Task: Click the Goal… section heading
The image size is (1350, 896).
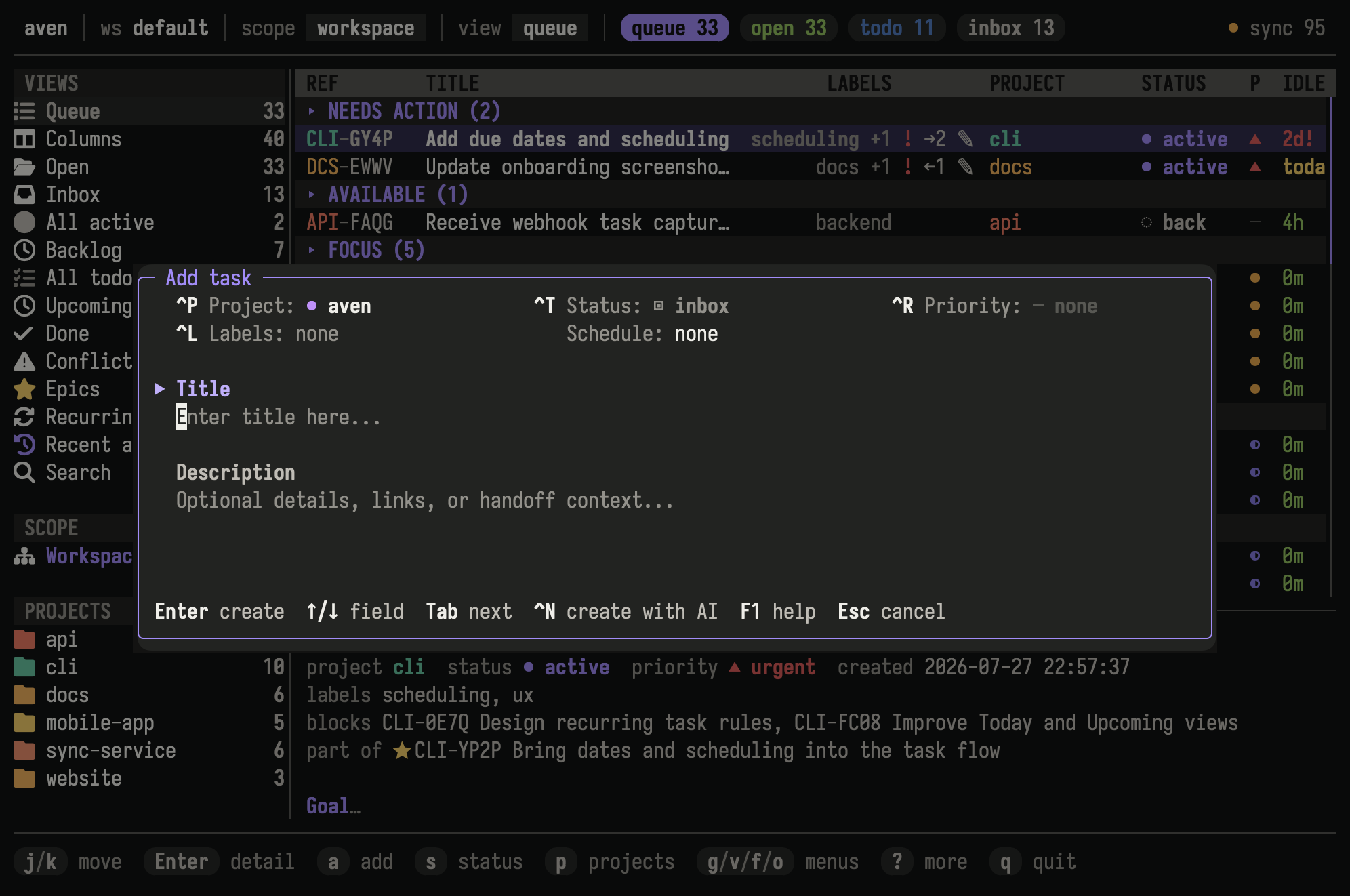Action: tap(333, 806)
